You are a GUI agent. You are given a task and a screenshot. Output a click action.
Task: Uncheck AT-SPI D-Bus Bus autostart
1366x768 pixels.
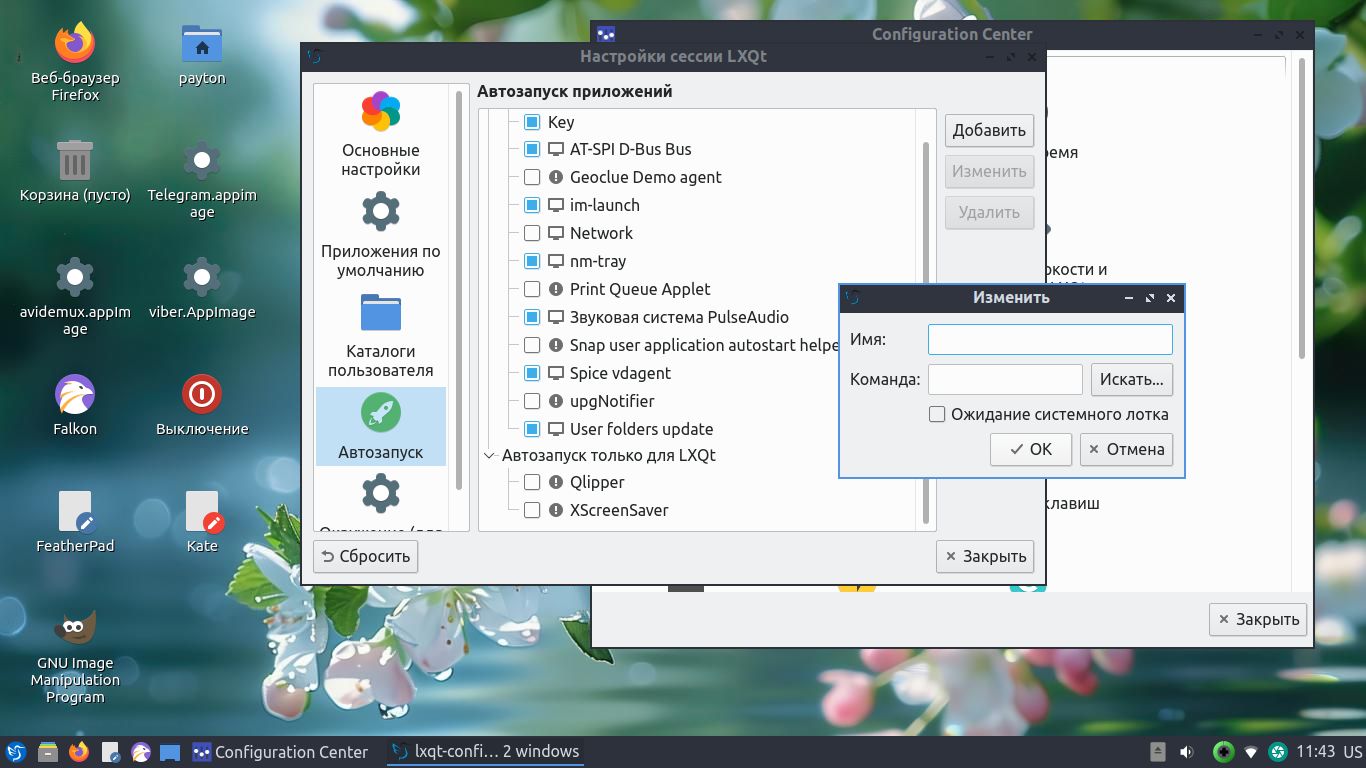pyautogui.click(x=532, y=149)
